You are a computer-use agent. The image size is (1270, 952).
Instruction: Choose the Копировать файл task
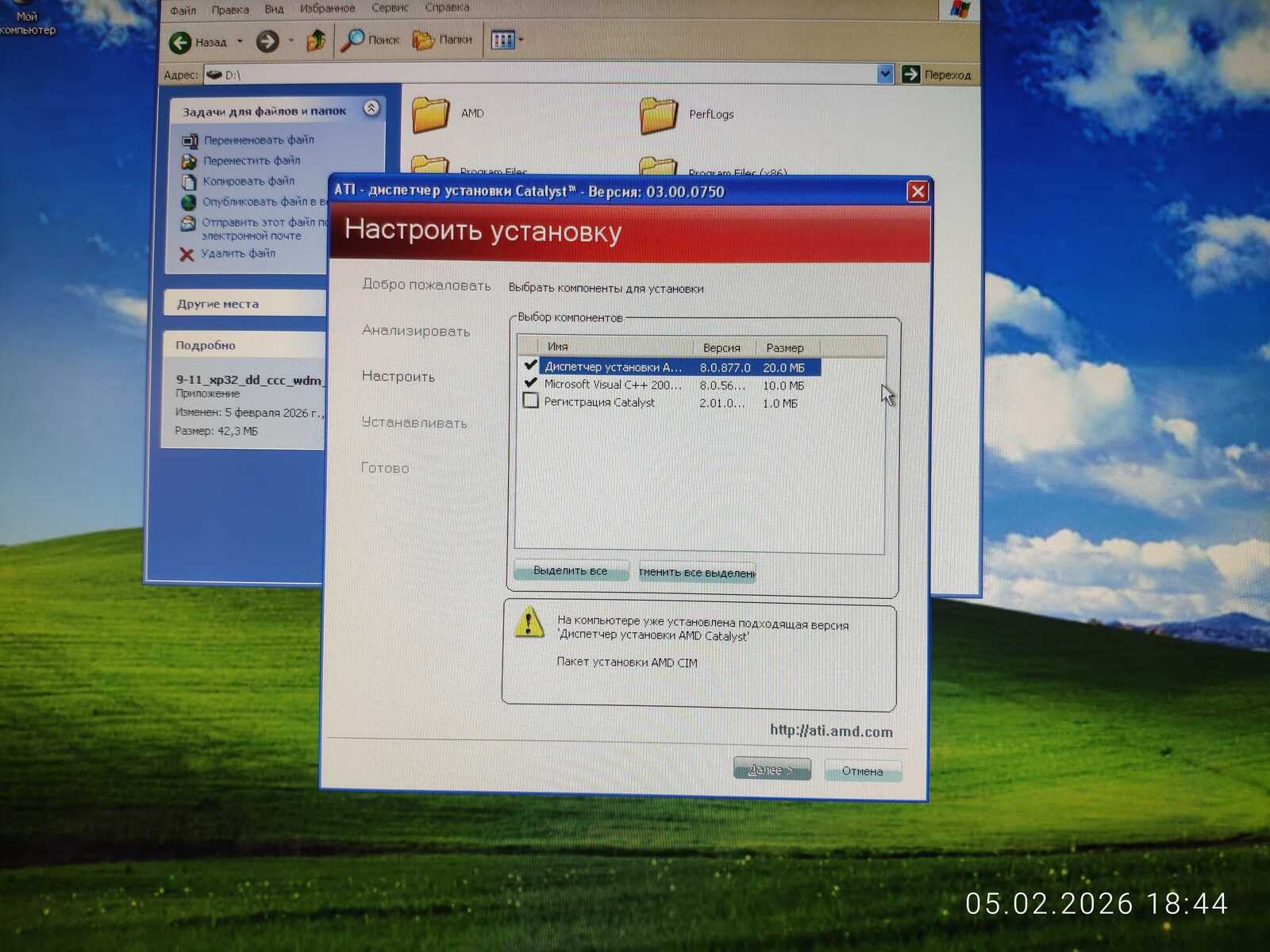pyautogui.click(x=248, y=182)
